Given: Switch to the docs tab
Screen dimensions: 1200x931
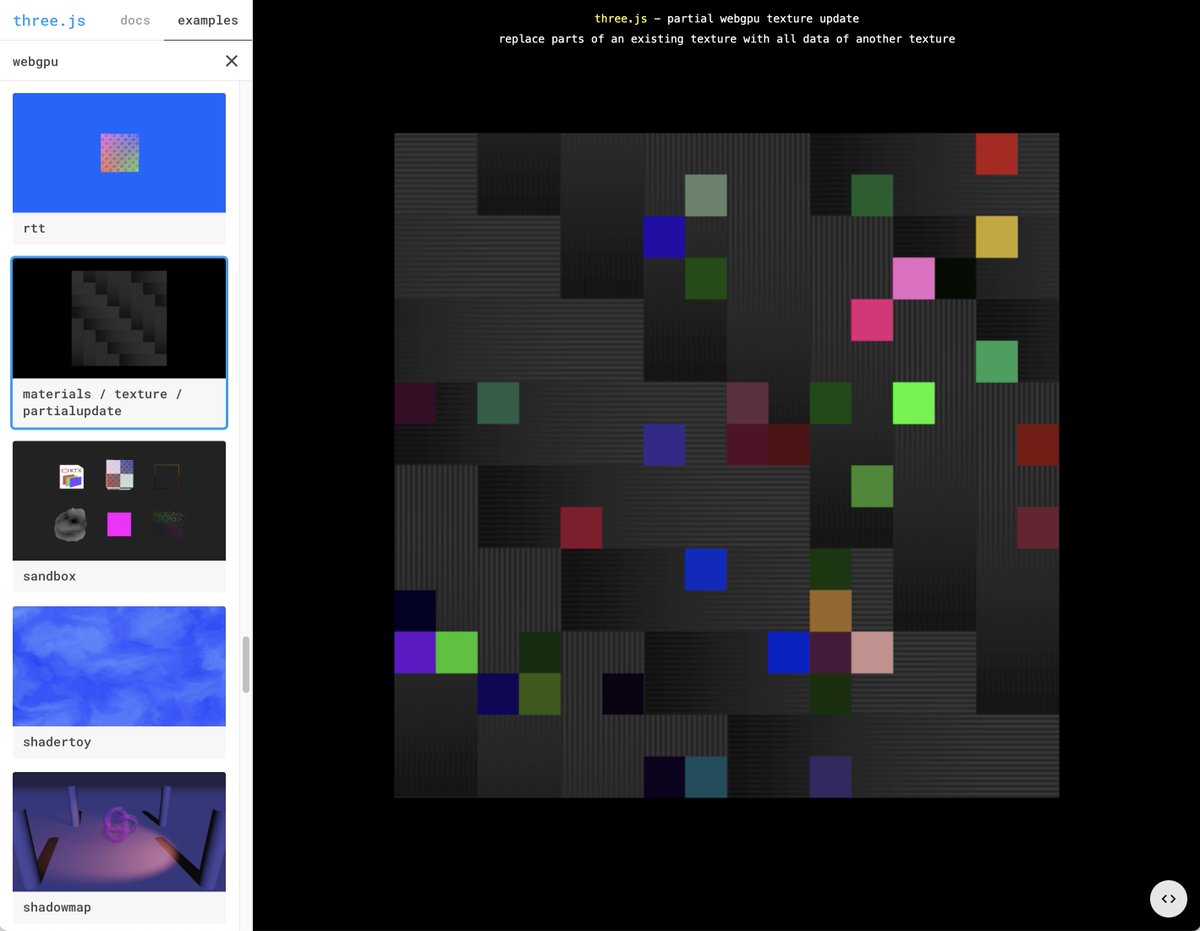Looking at the screenshot, I should [x=135, y=20].
